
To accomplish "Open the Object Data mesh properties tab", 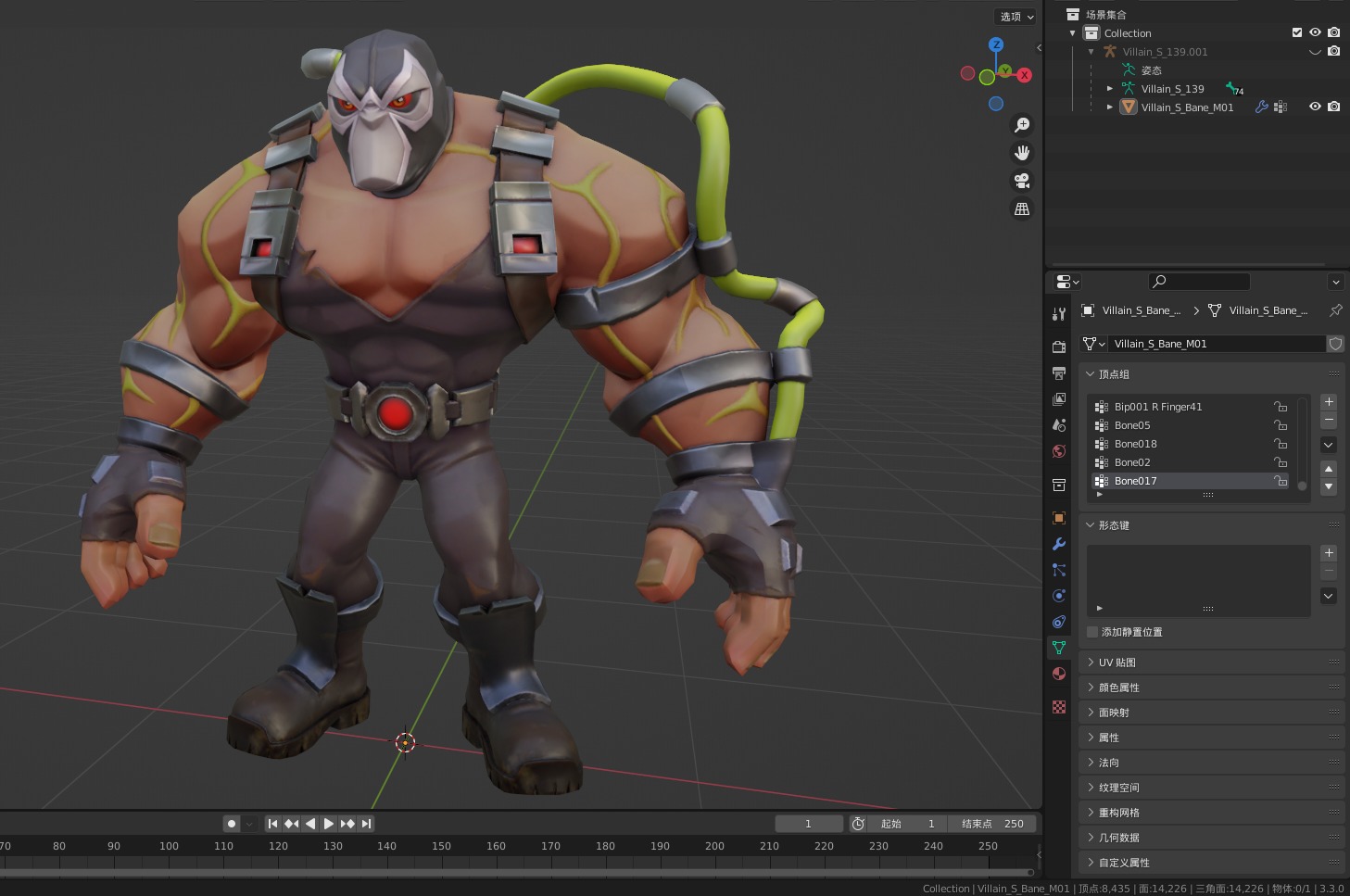I will pyautogui.click(x=1059, y=648).
